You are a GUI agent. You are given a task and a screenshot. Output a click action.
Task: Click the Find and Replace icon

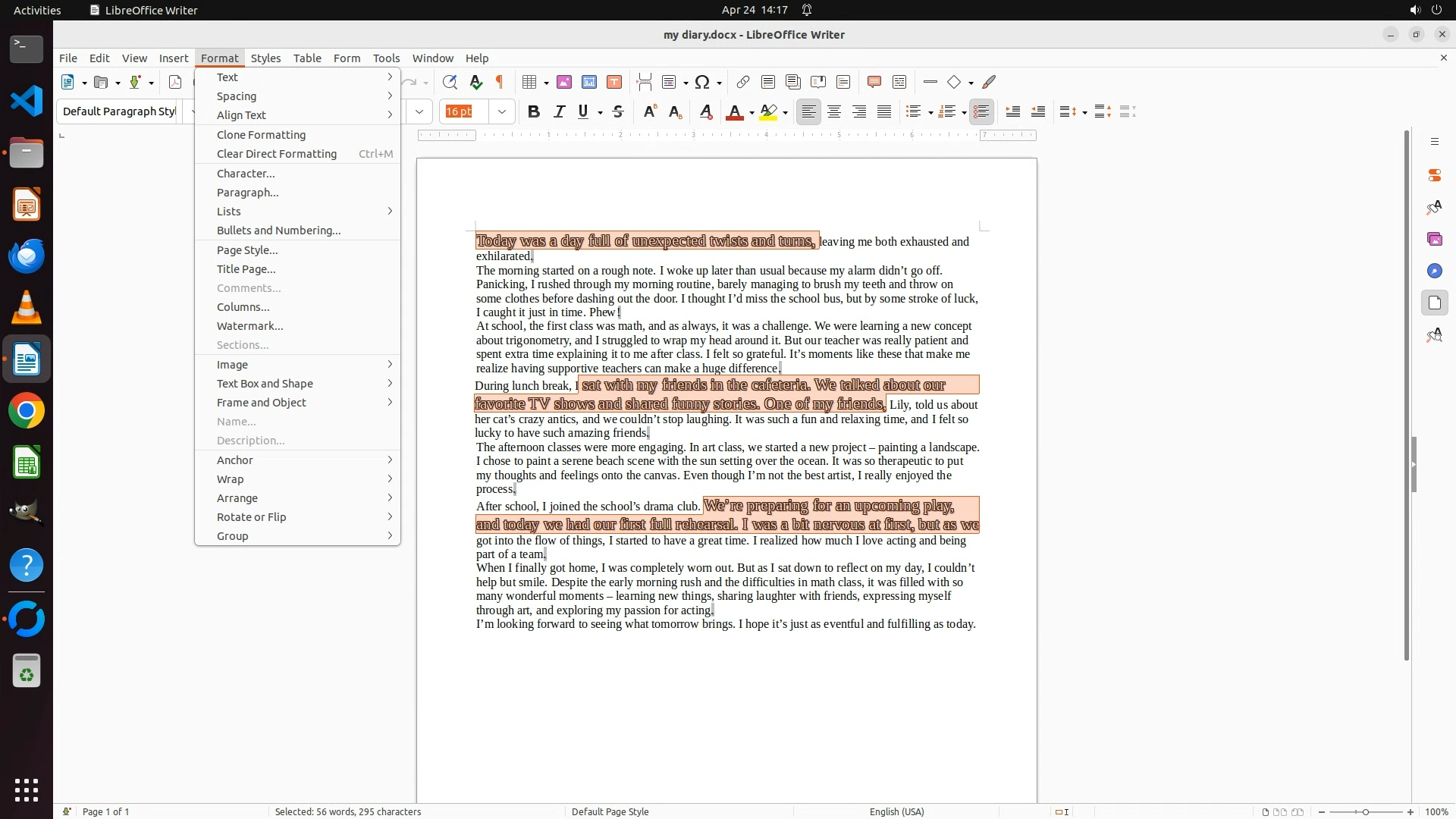450,82
